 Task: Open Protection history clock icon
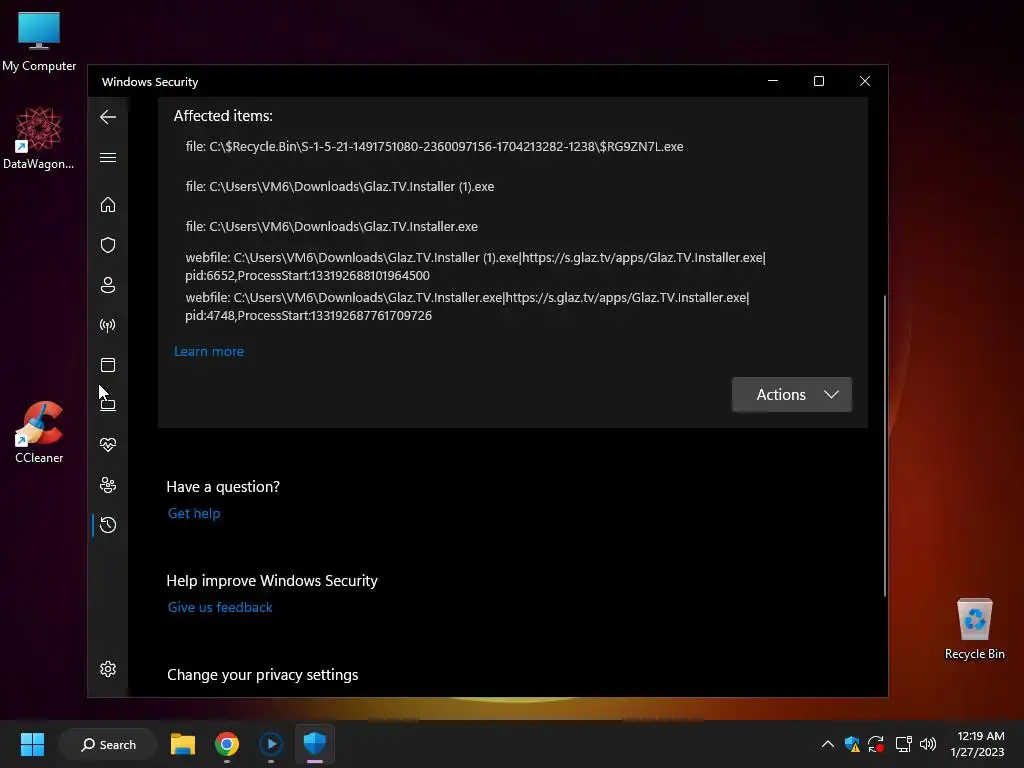tap(108, 525)
